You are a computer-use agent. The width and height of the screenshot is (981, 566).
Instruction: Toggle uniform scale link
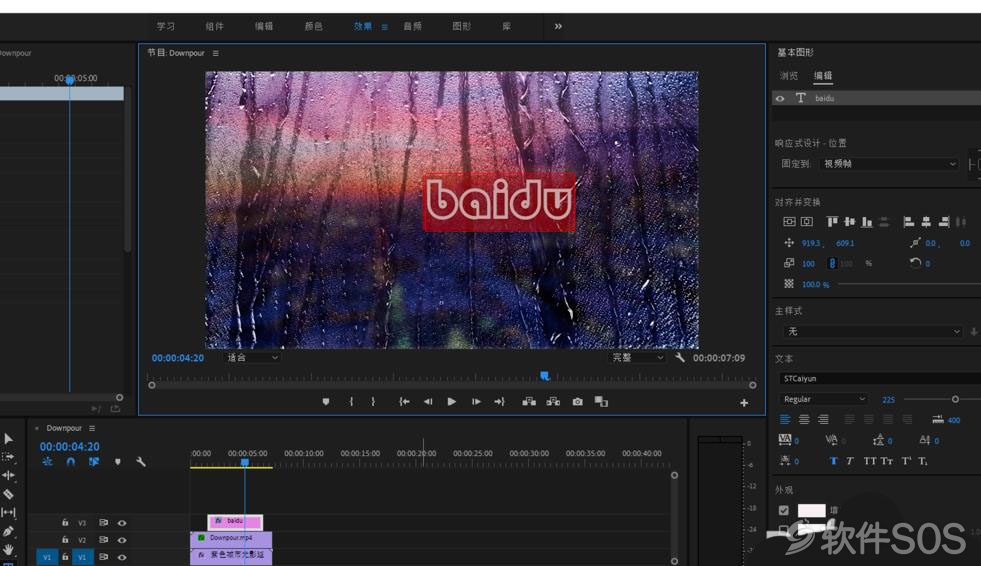[832, 263]
